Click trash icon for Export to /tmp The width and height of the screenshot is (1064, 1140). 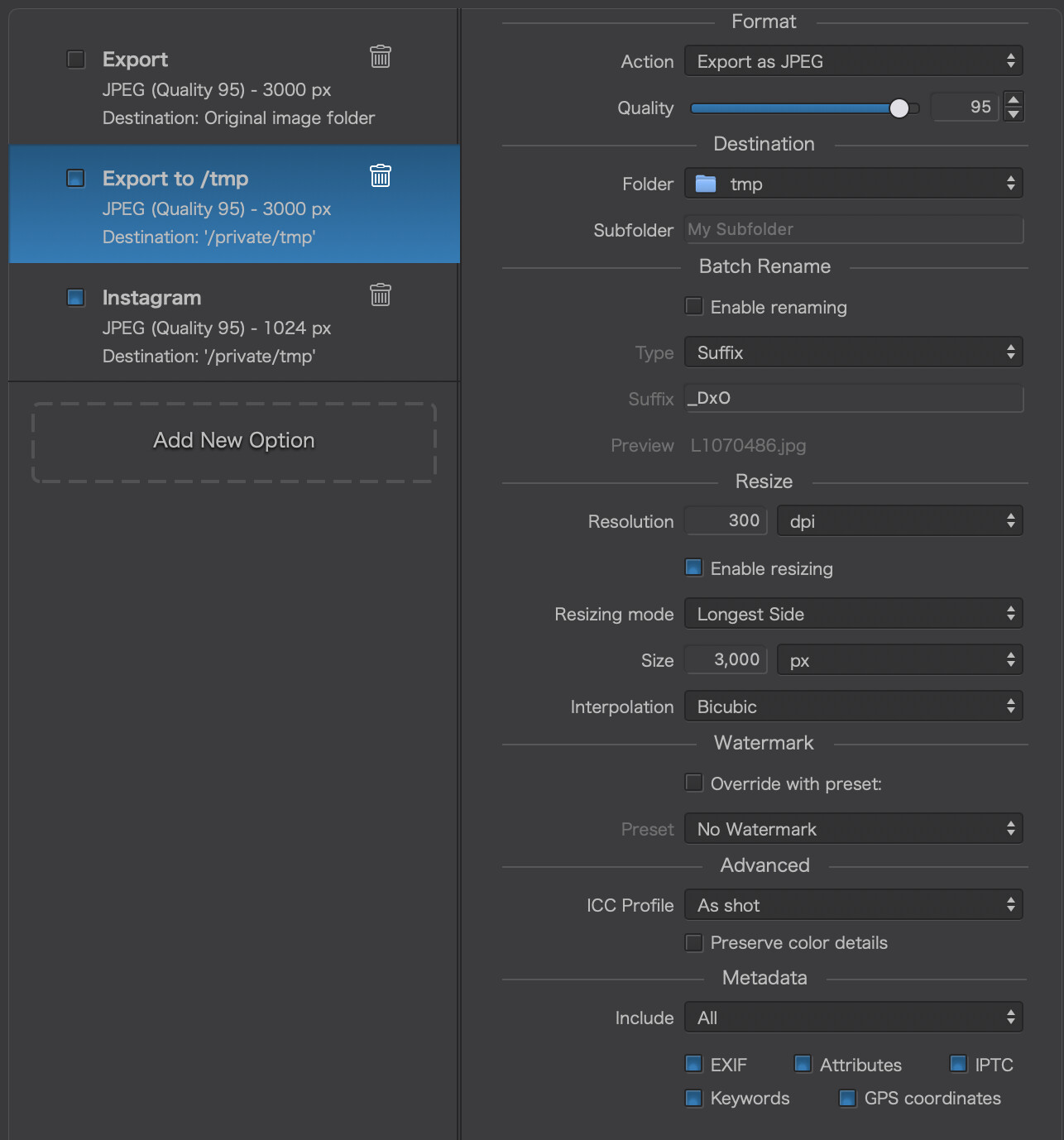pos(380,175)
